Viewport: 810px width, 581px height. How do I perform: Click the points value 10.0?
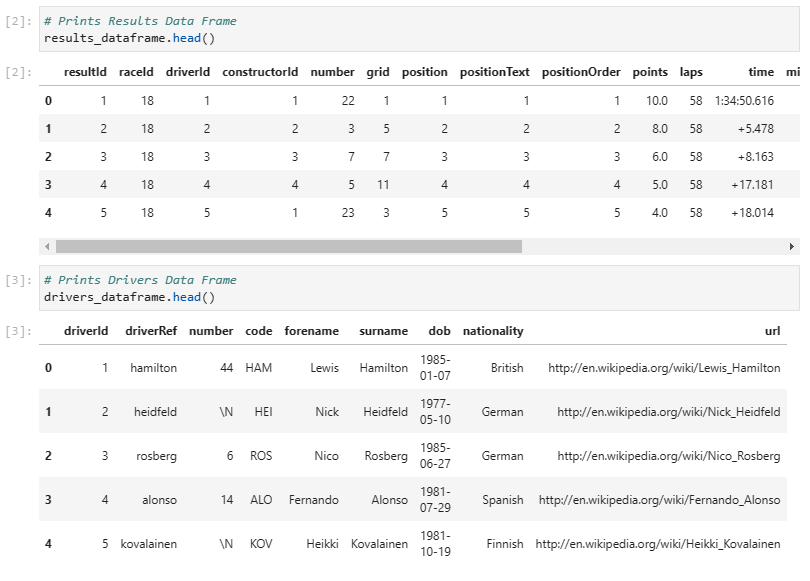657,101
